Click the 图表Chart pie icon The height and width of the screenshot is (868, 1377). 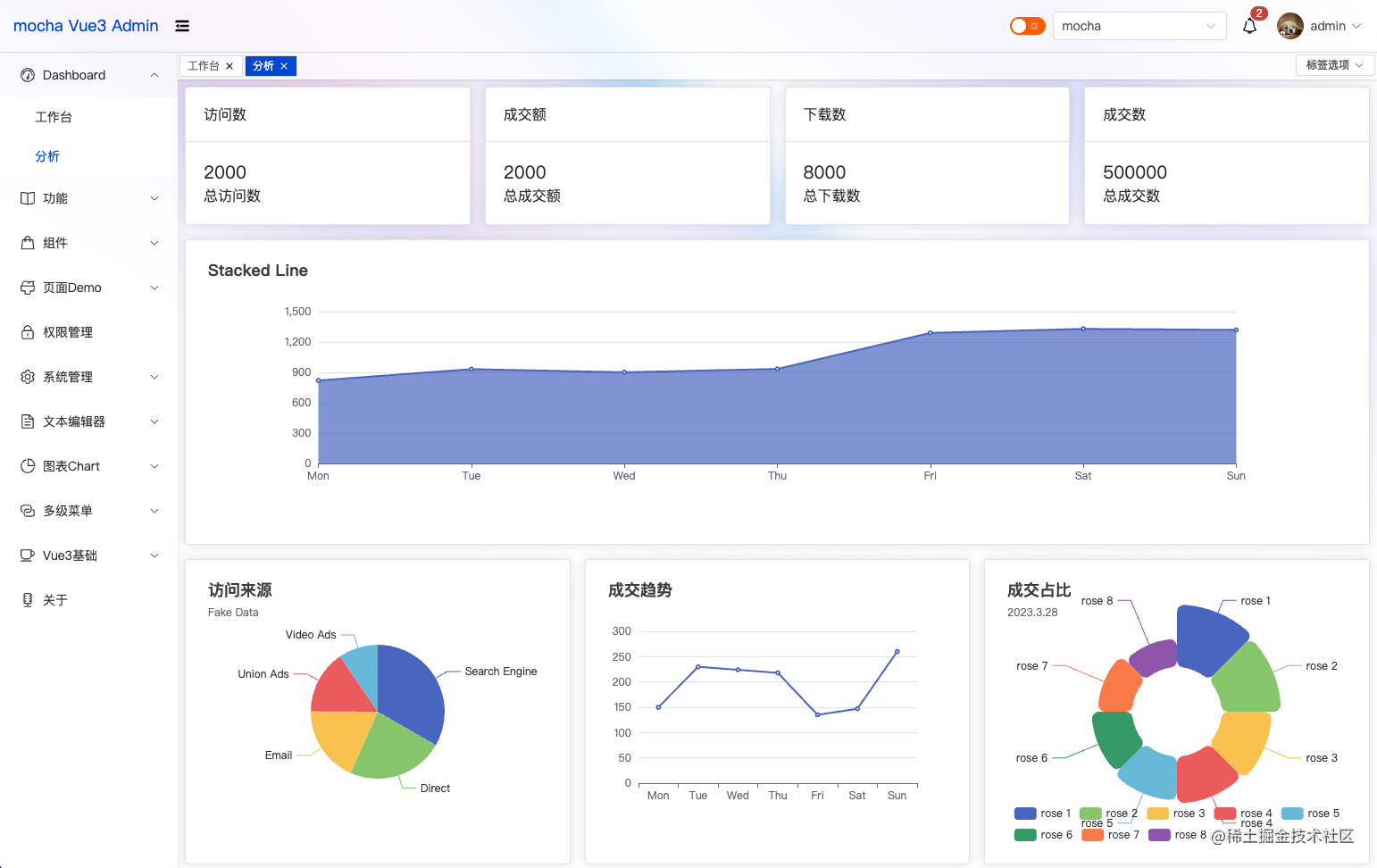[x=28, y=466]
